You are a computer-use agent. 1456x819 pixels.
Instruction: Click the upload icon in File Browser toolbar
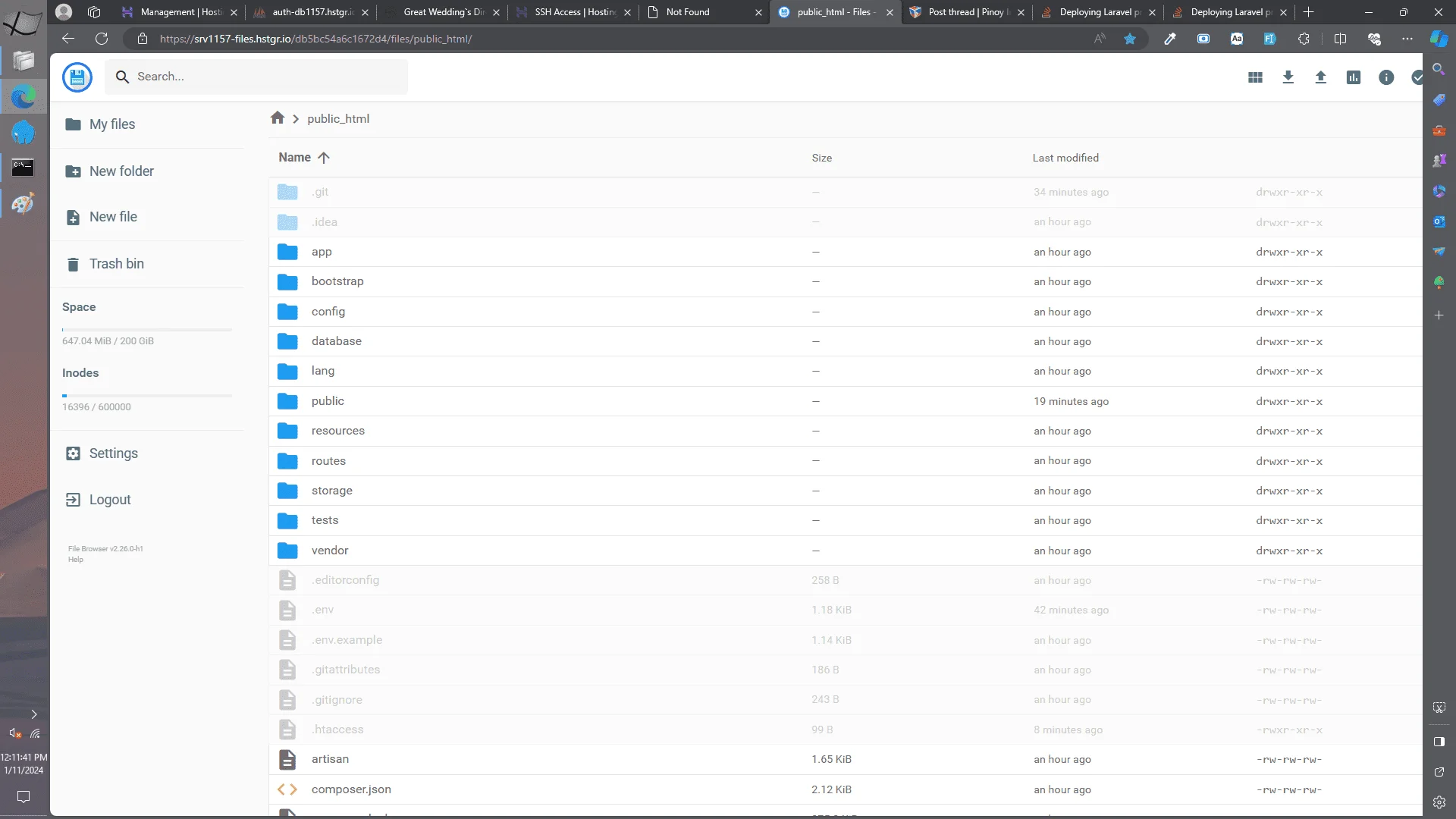pos(1320,77)
